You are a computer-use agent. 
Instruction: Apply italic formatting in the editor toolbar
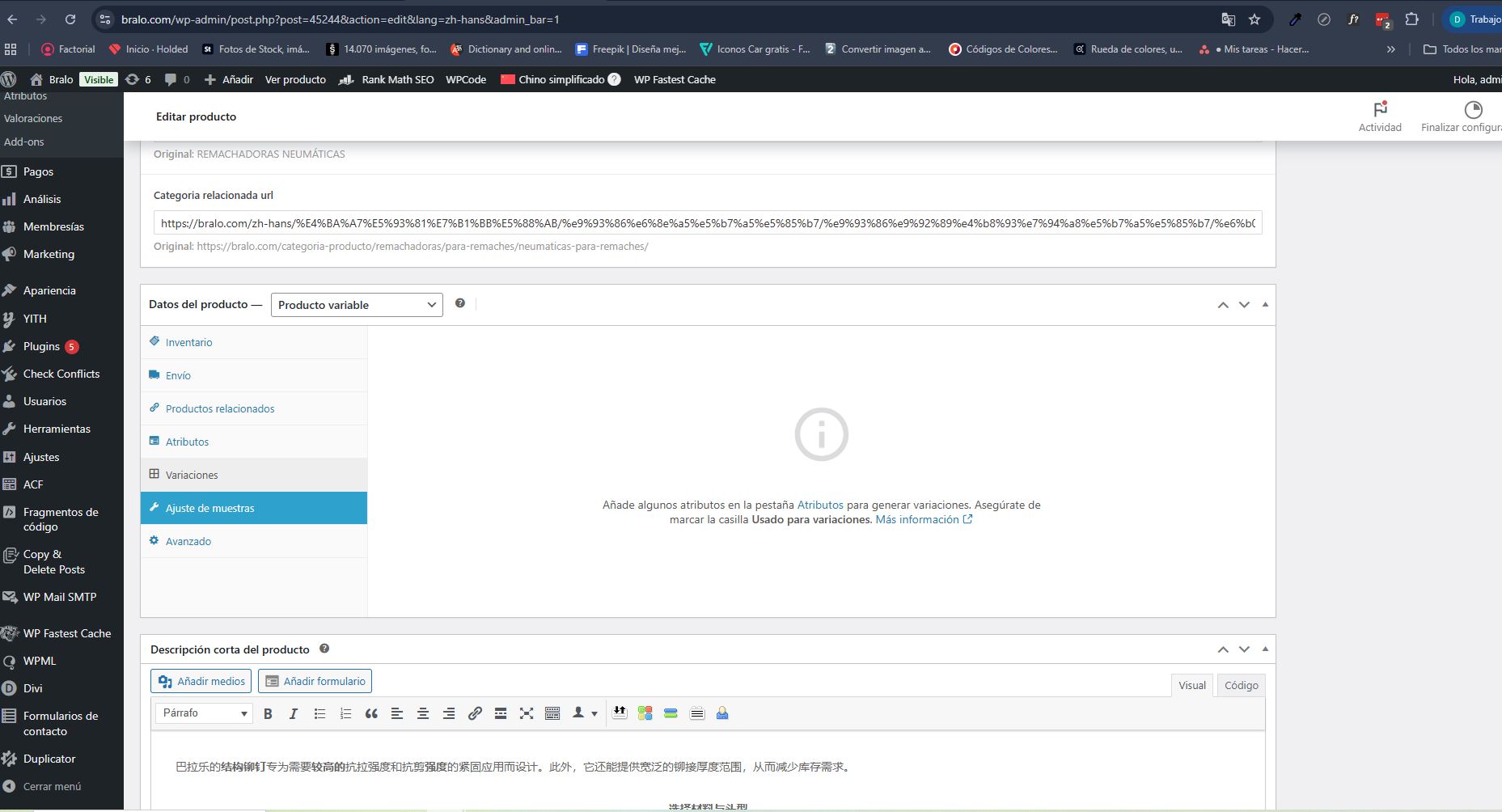[294, 713]
